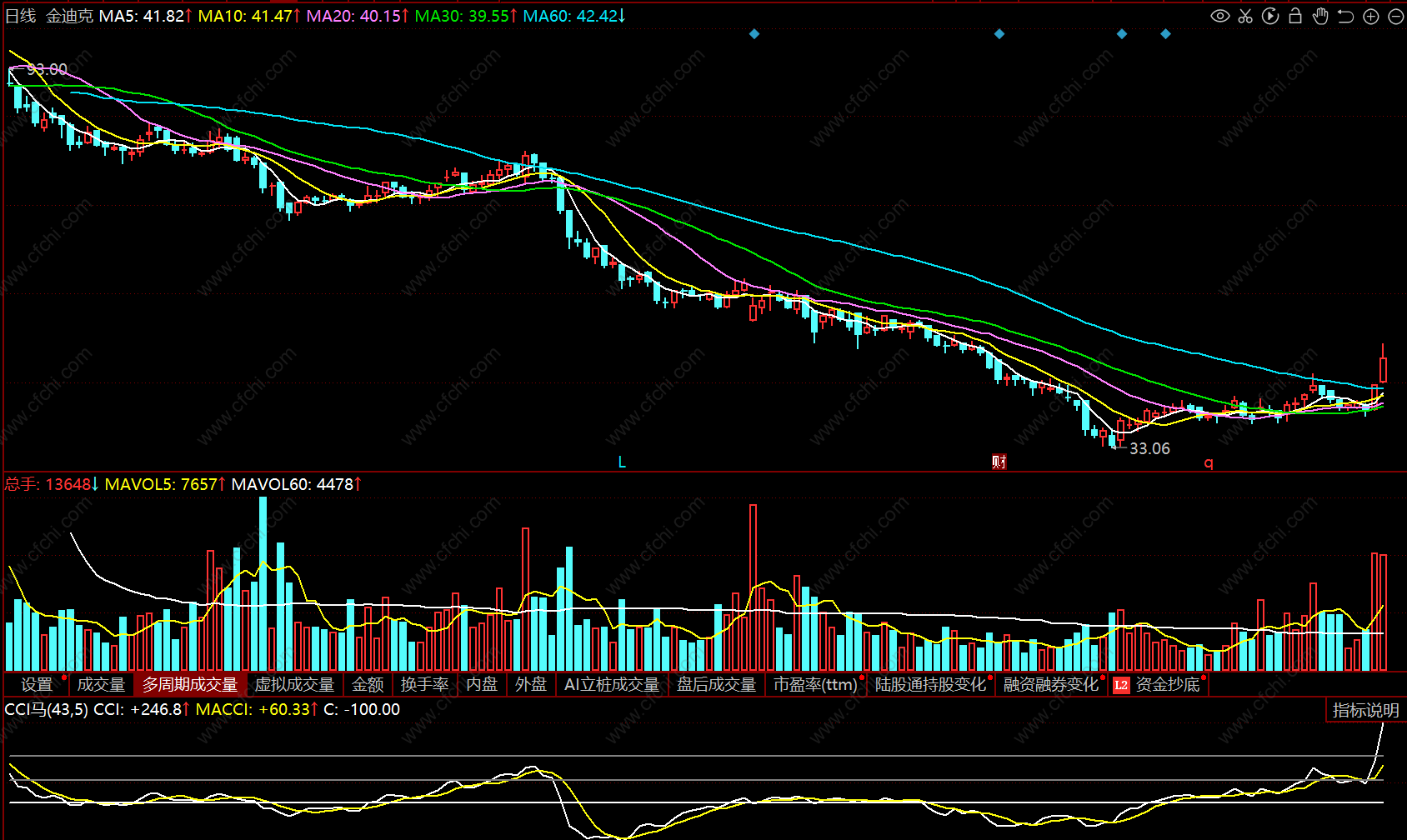This screenshot has height=840, width=1407.
Task: Switch to the 换手率 turnover tab
Action: 424,684
